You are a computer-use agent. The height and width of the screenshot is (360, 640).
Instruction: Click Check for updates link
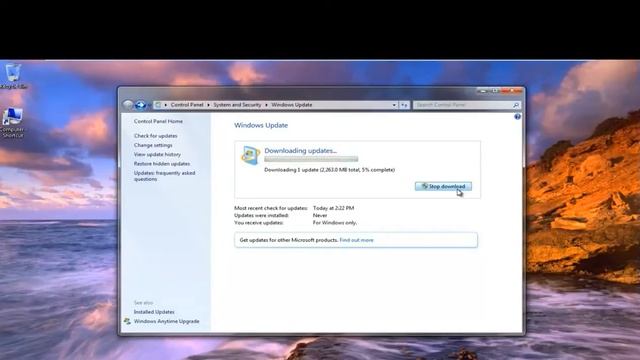pos(156,136)
